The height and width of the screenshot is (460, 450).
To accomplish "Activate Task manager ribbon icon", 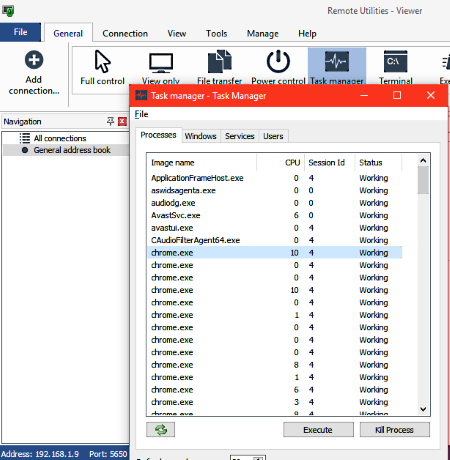I will [x=337, y=61].
